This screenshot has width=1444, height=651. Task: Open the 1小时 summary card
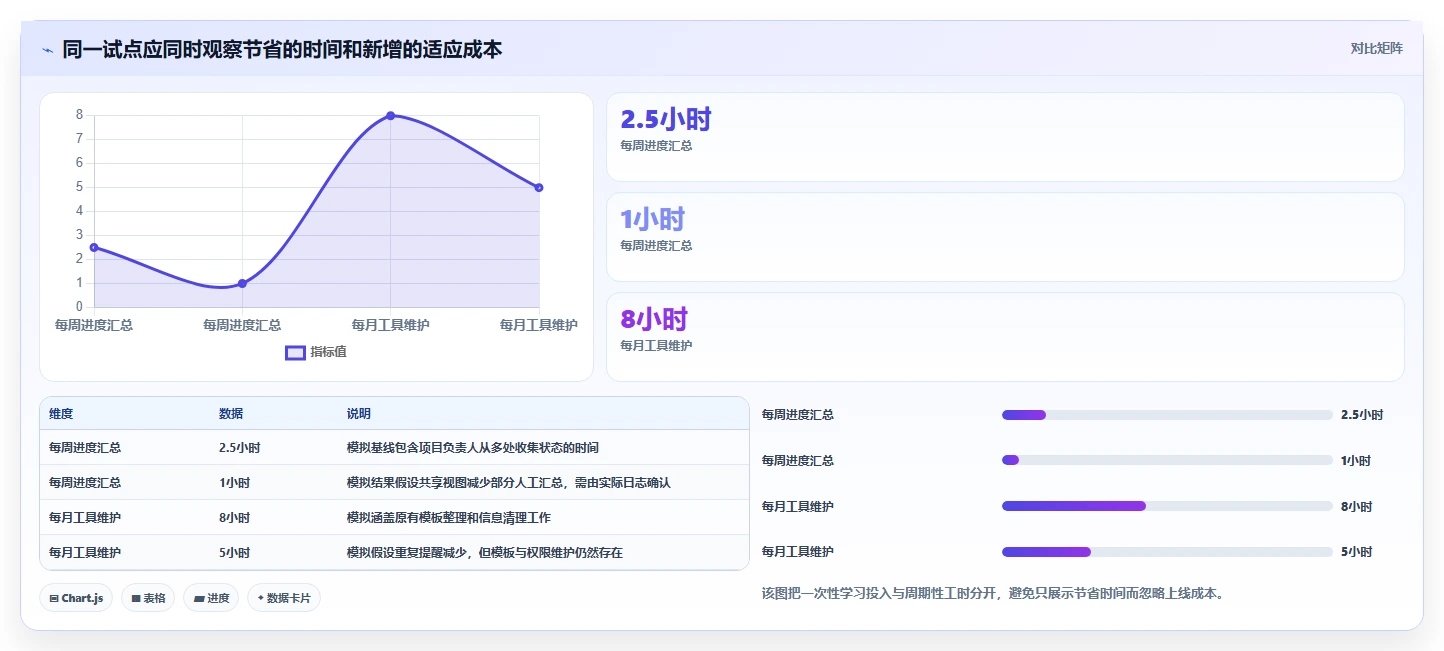point(1005,237)
